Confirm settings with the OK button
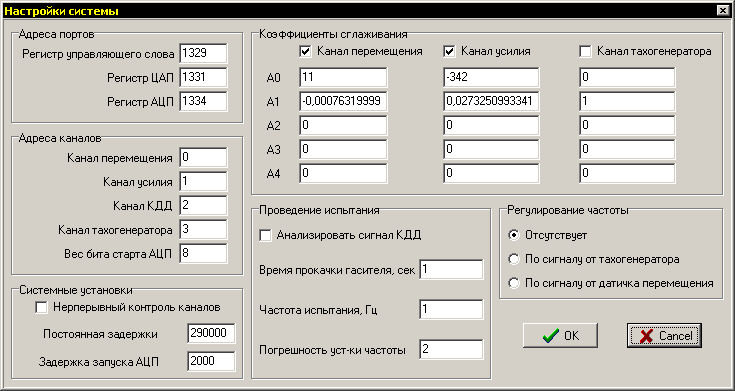The image size is (735, 391). coord(560,336)
